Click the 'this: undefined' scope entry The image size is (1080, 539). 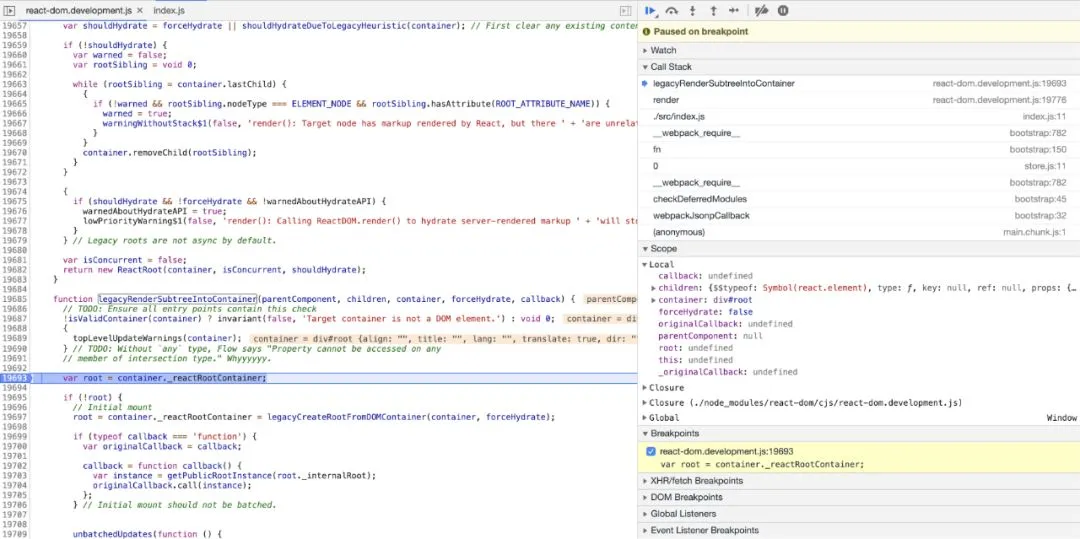point(695,360)
